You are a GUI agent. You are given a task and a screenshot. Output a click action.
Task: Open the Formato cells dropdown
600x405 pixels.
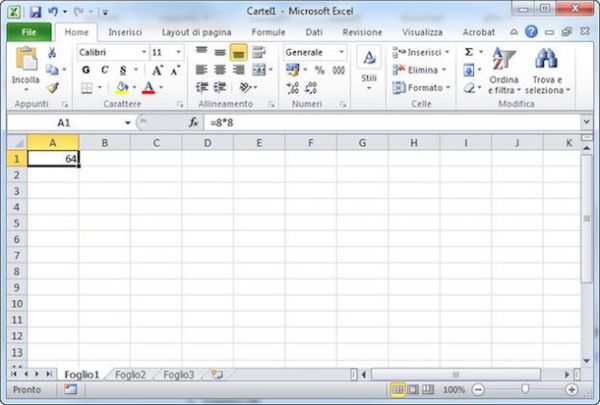[x=421, y=88]
